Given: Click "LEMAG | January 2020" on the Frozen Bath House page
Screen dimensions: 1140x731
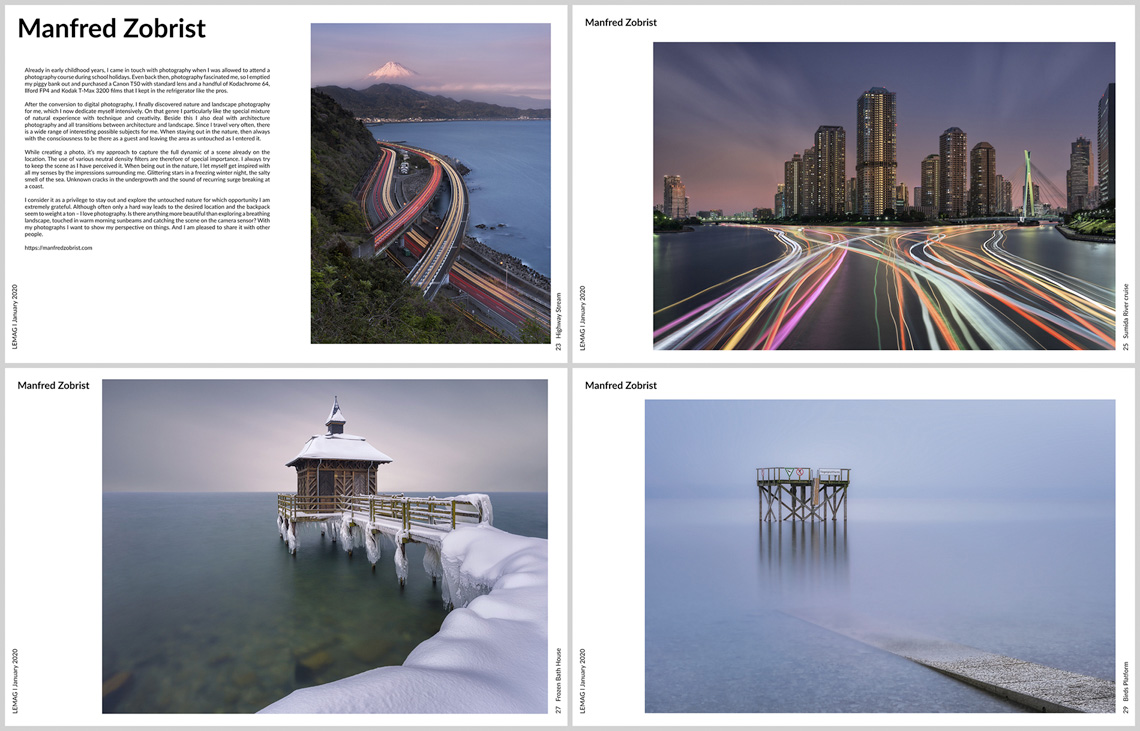Looking at the screenshot, I should [15, 681].
